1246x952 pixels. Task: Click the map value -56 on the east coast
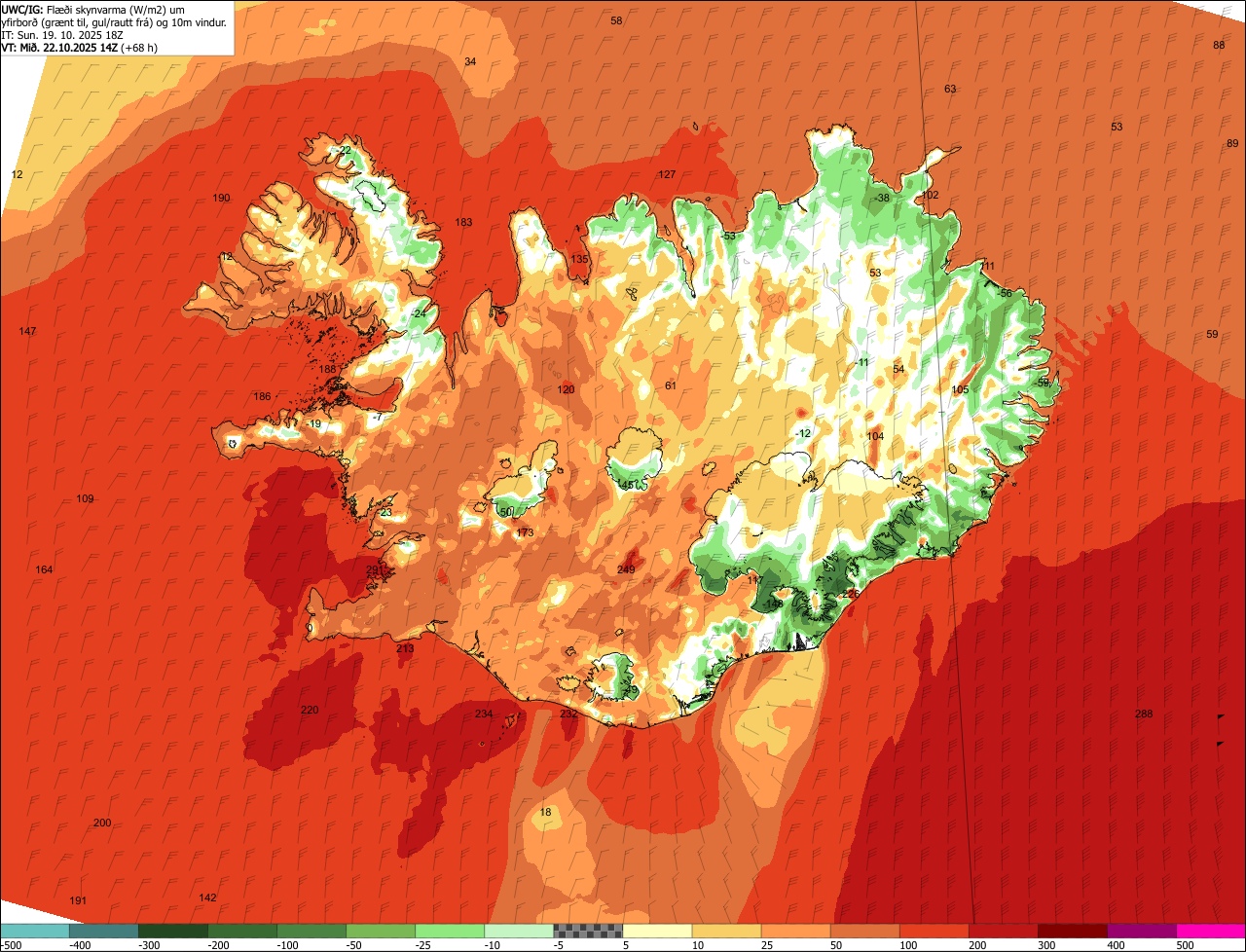click(1004, 293)
